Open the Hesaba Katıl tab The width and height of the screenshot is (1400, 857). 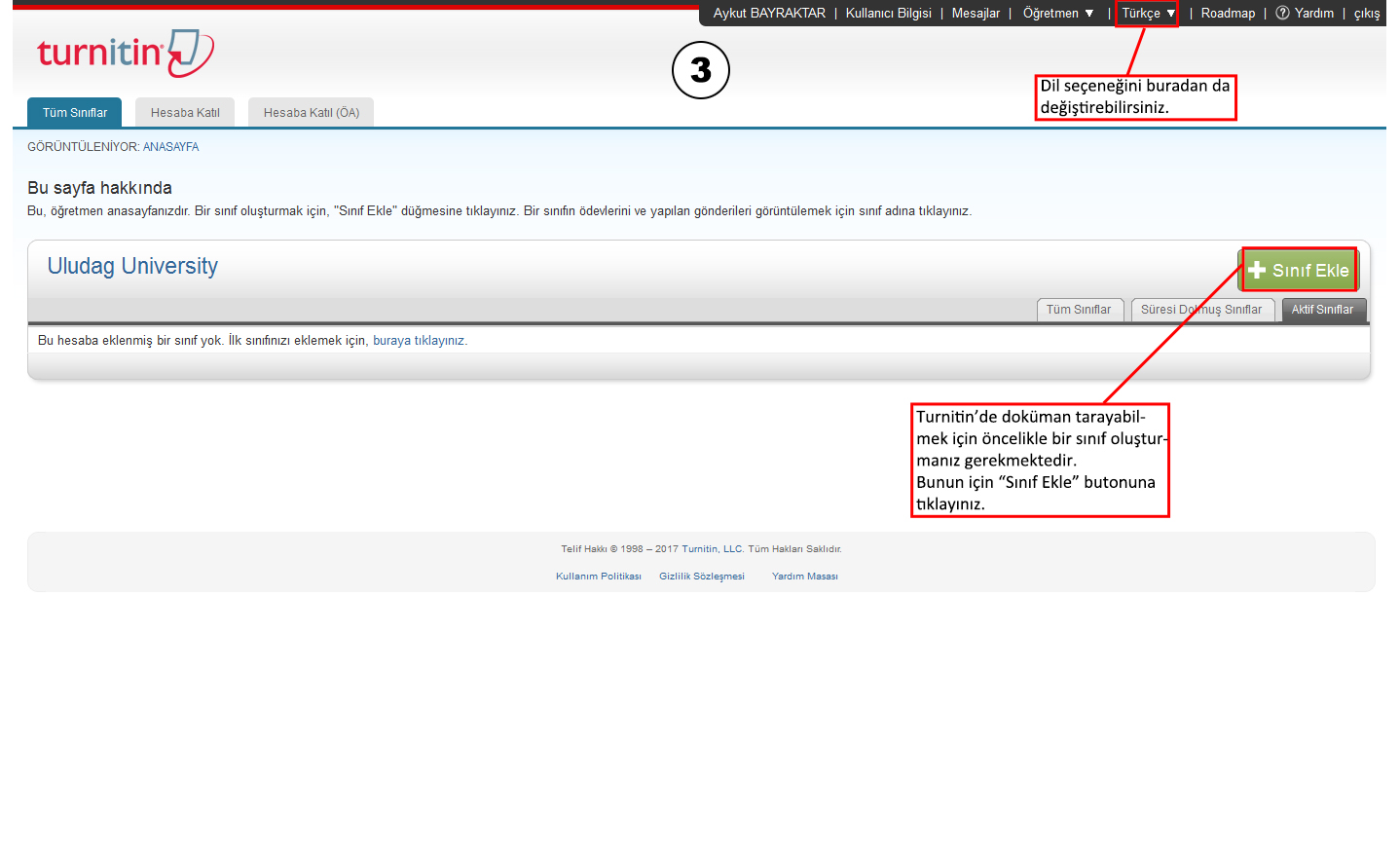click(x=185, y=113)
